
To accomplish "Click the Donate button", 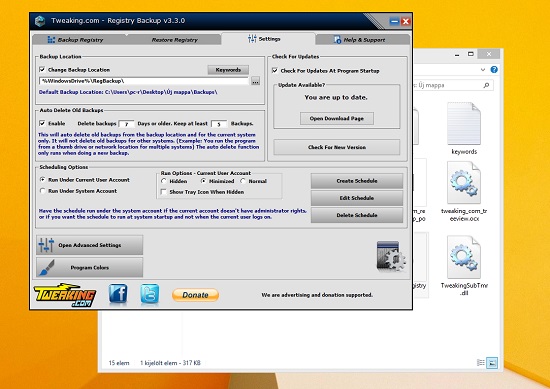I will (x=195, y=295).
